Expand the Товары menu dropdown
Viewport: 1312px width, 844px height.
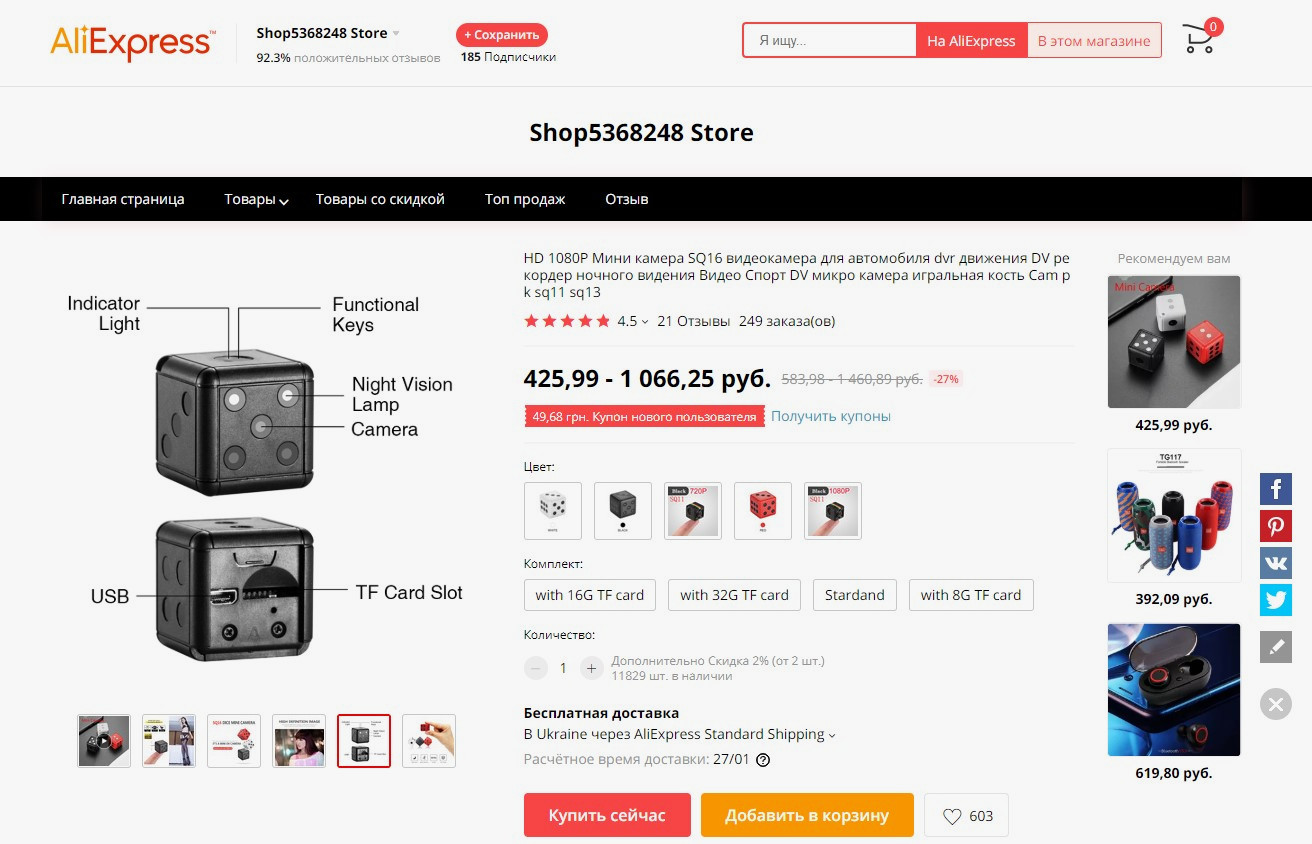(256, 199)
